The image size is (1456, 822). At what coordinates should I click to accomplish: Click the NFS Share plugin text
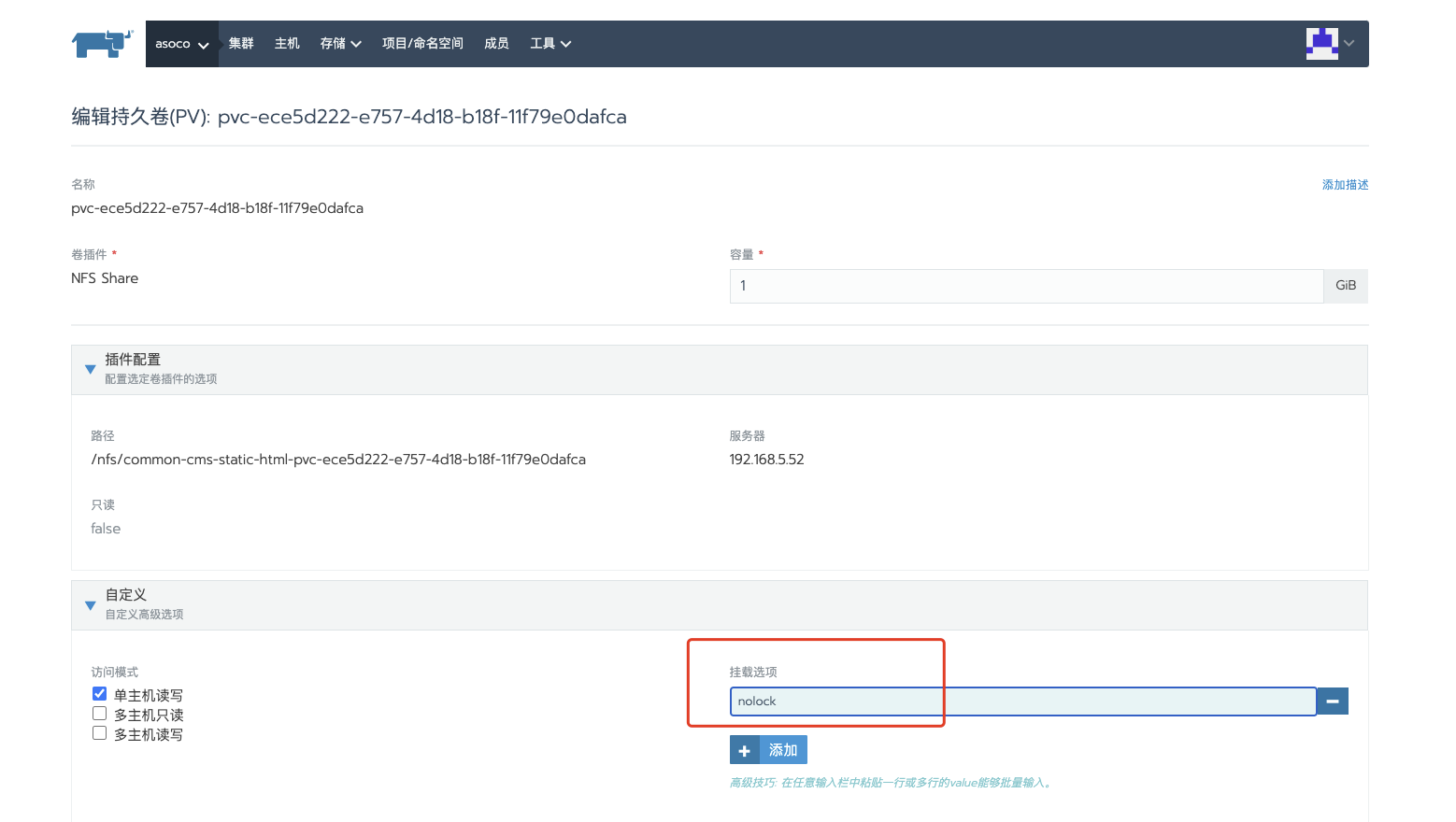(105, 278)
